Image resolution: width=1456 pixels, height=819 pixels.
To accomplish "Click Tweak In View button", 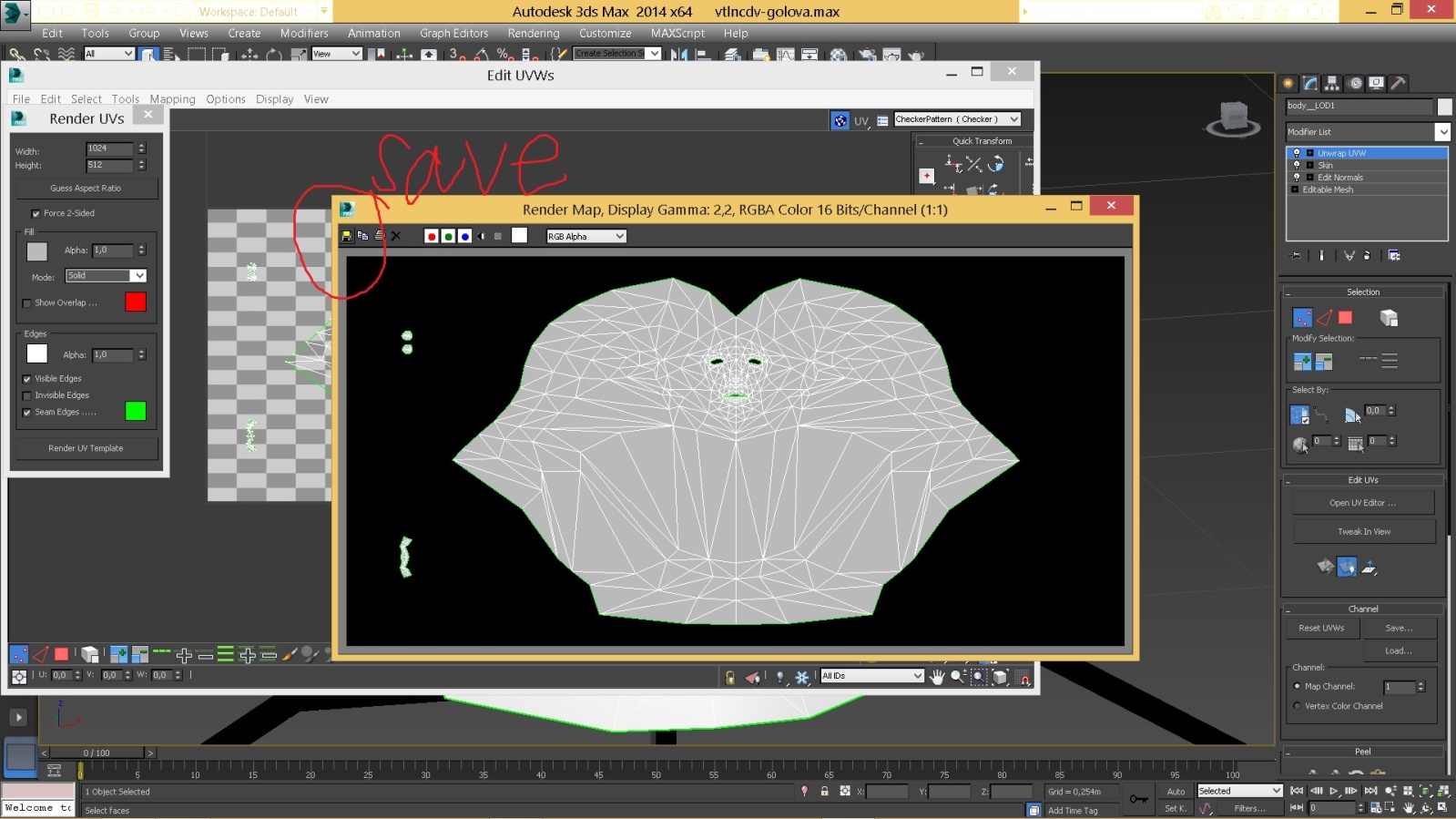I will (x=1364, y=531).
